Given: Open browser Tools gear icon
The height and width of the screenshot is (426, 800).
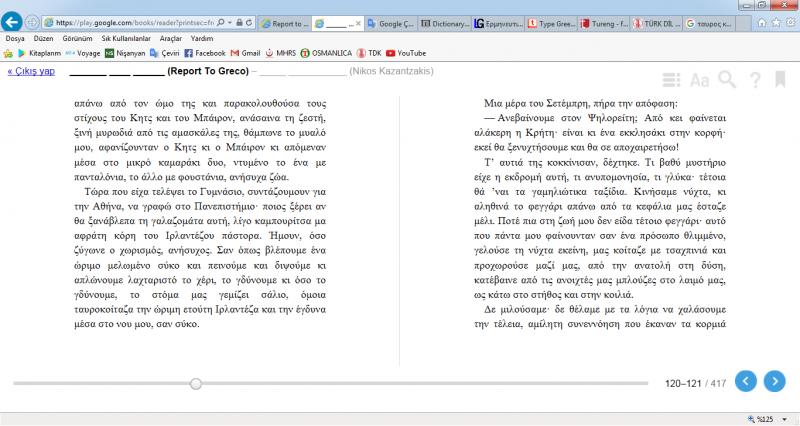Looking at the screenshot, I should coord(791,22).
